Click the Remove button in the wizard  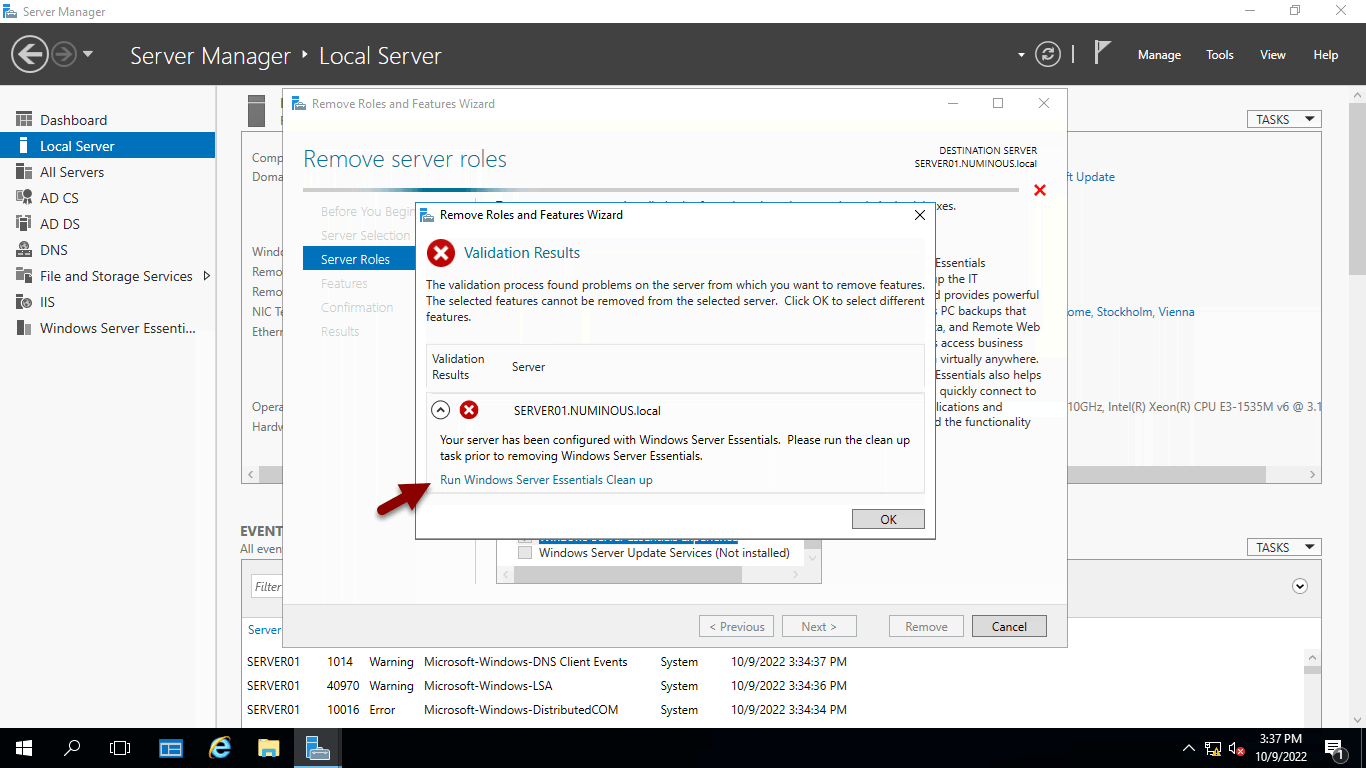click(x=926, y=627)
